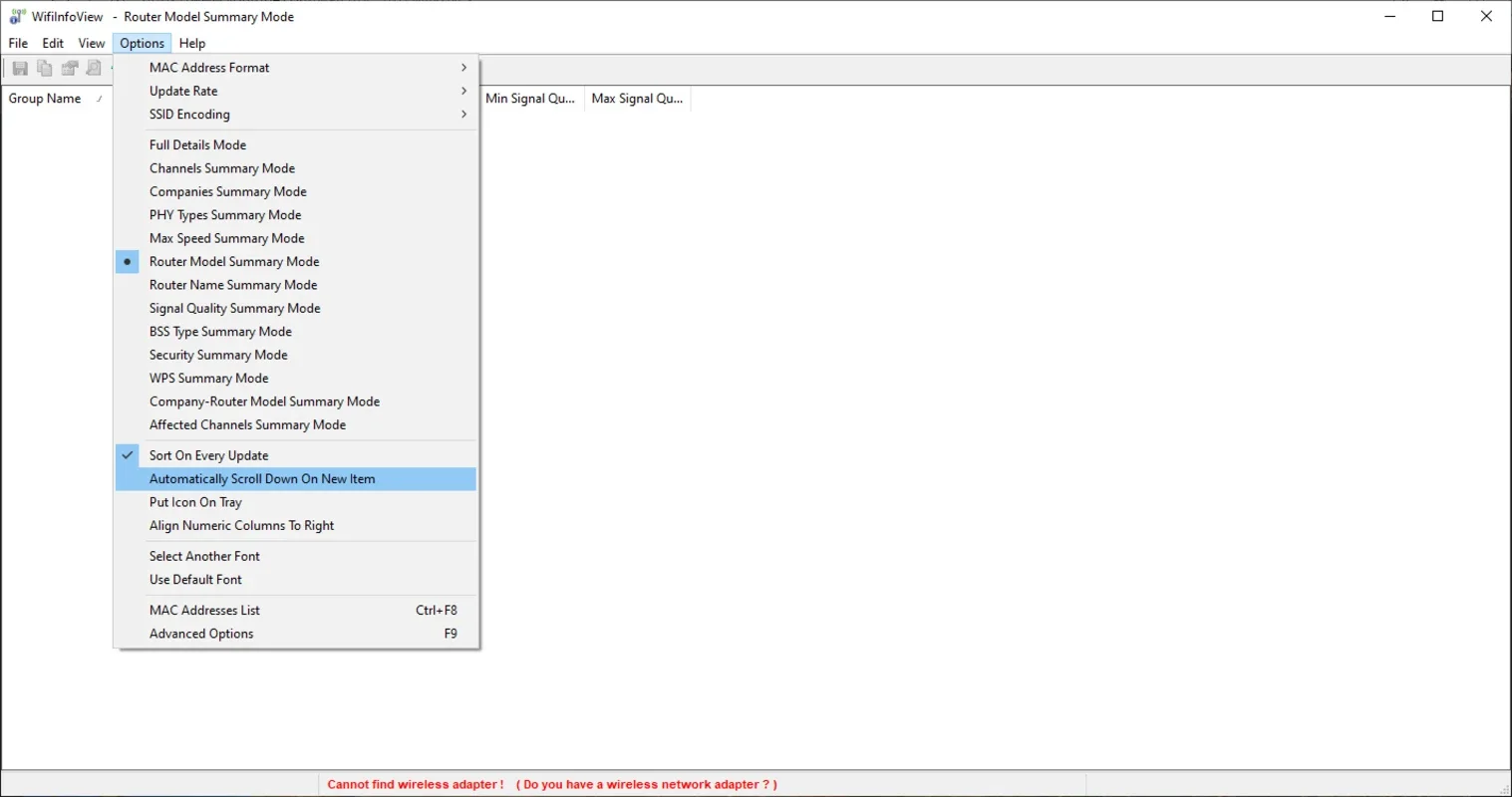Open Advanced Options

pos(296,634)
